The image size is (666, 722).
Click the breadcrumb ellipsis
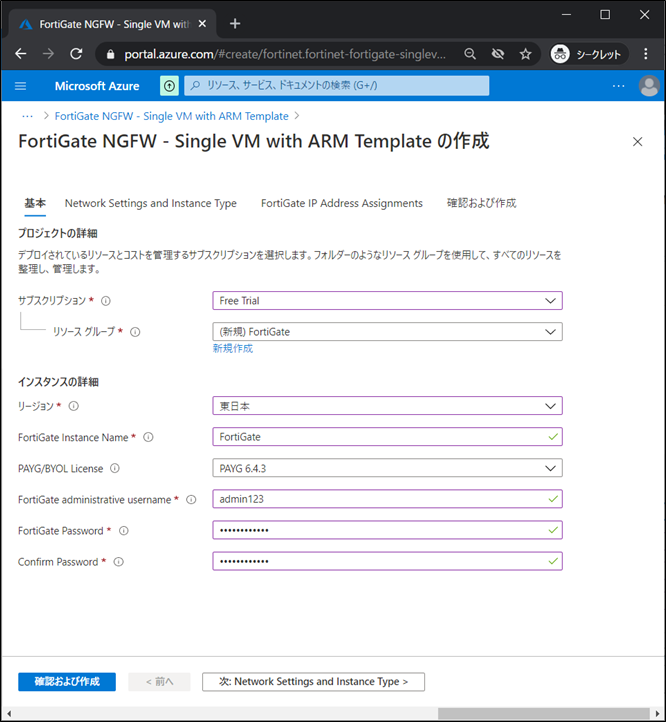(x=28, y=116)
